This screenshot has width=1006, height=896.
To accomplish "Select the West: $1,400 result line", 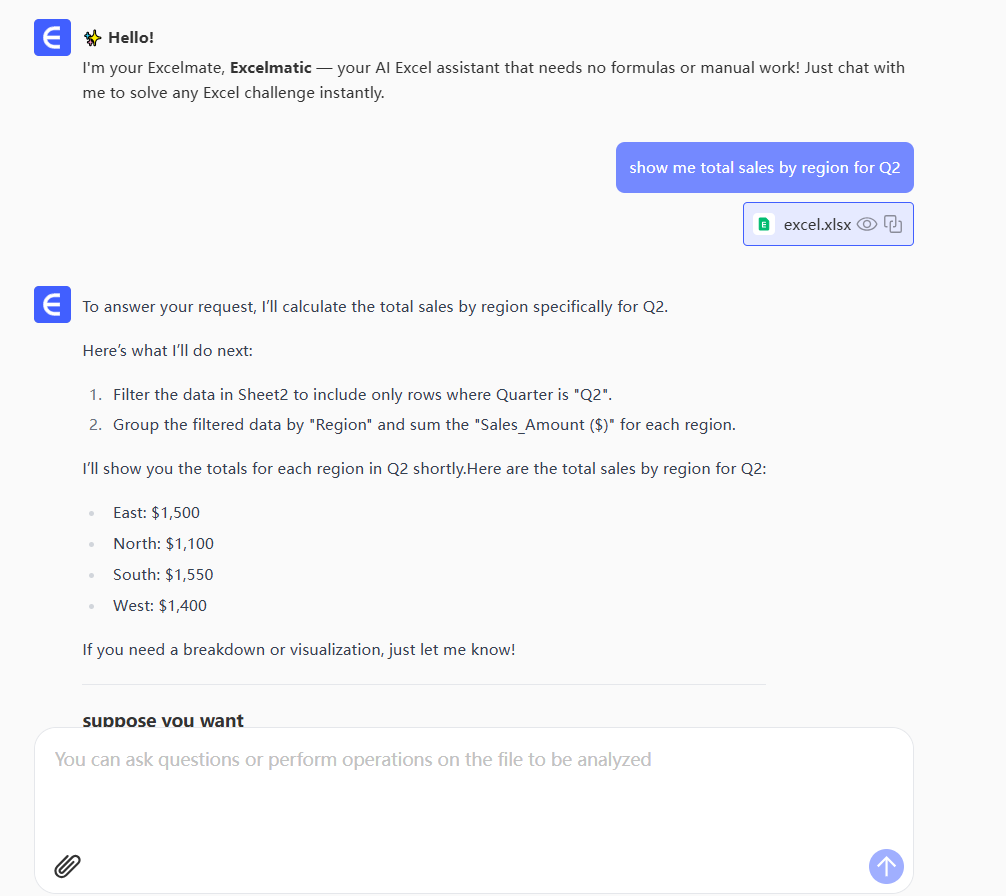I will click(160, 606).
